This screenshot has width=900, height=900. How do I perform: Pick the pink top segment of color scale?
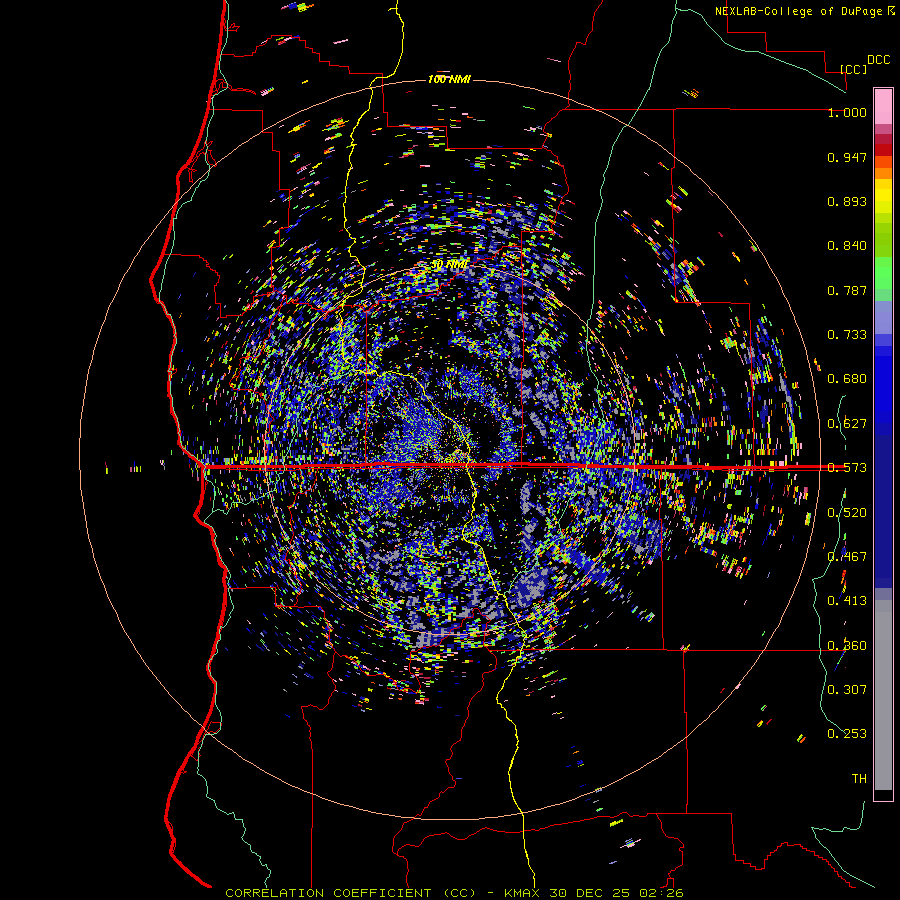[883, 106]
